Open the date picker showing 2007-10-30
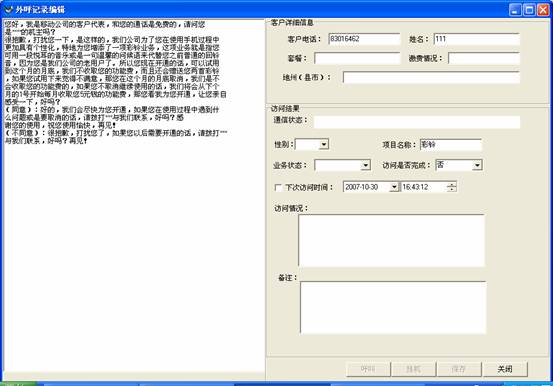The image size is (553, 386). 394,187
